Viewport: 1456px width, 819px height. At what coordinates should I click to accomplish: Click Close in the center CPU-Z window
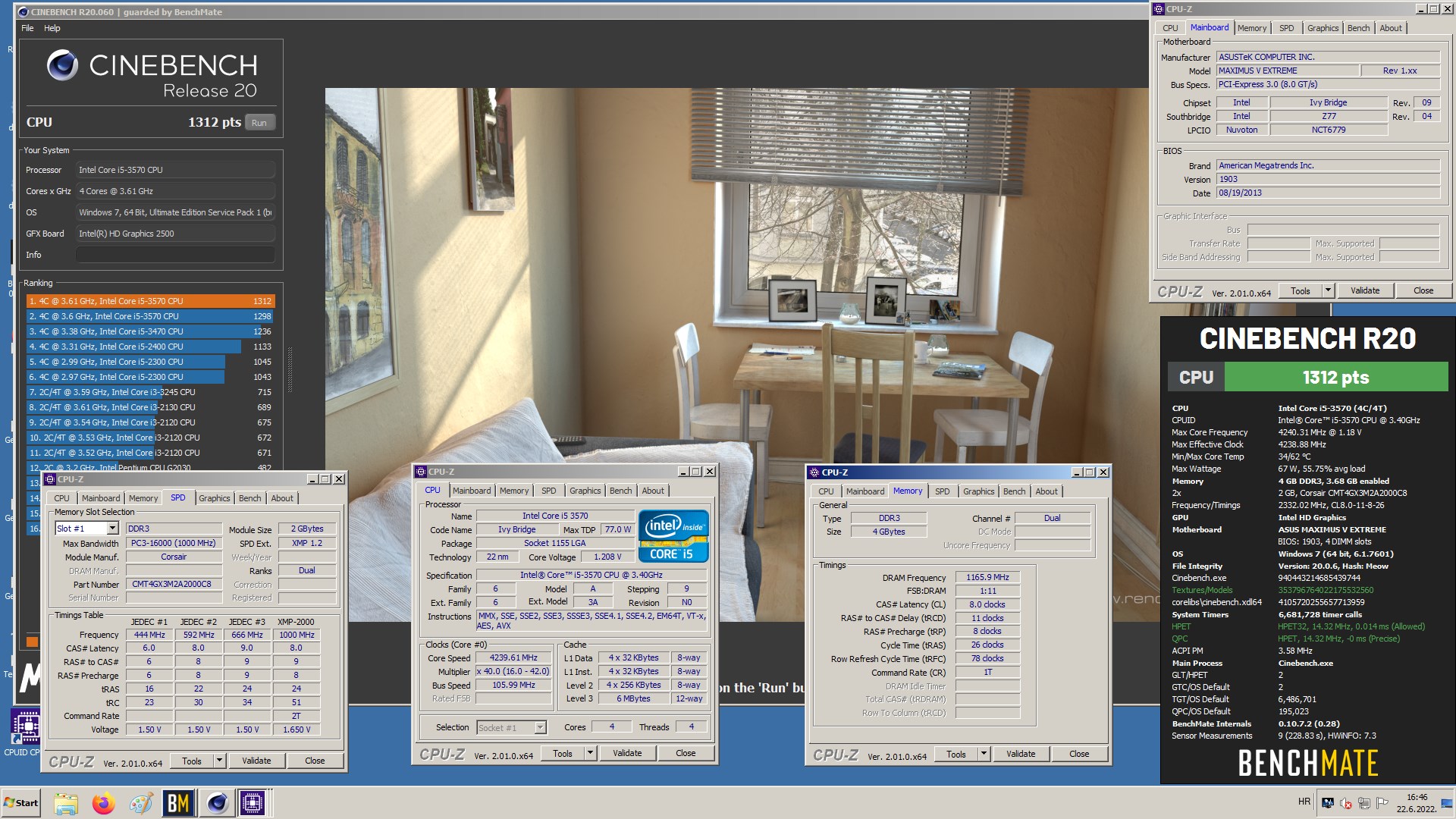pyautogui.click(x=686, y=753)
